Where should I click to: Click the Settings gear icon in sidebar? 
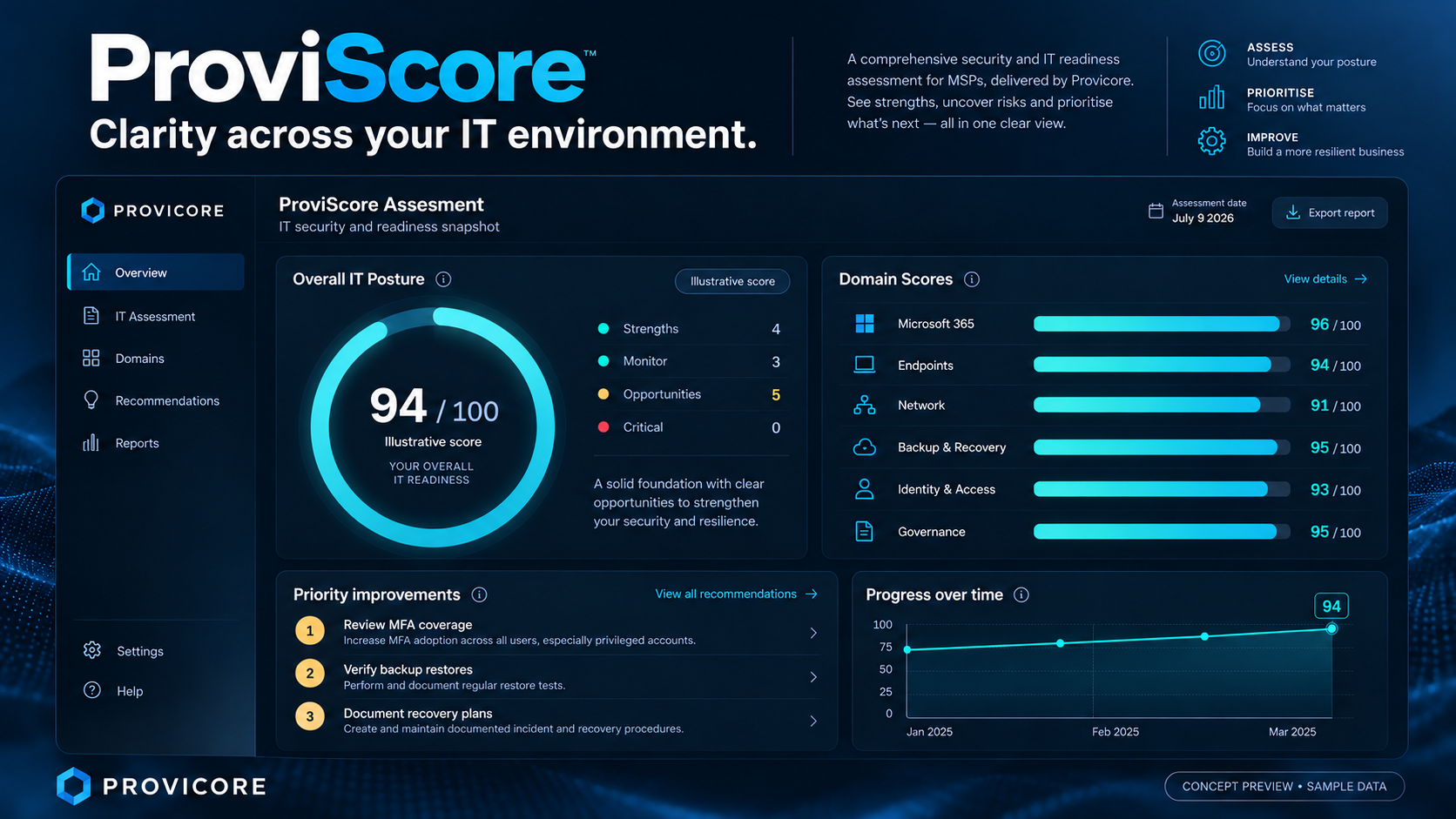(92, 650)
